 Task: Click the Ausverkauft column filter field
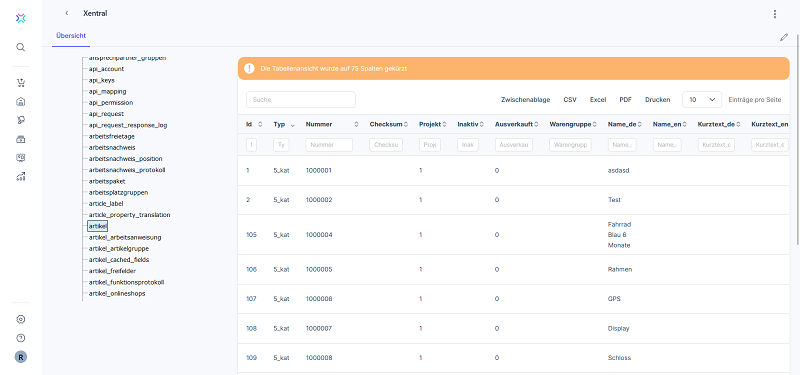point(514,145)
